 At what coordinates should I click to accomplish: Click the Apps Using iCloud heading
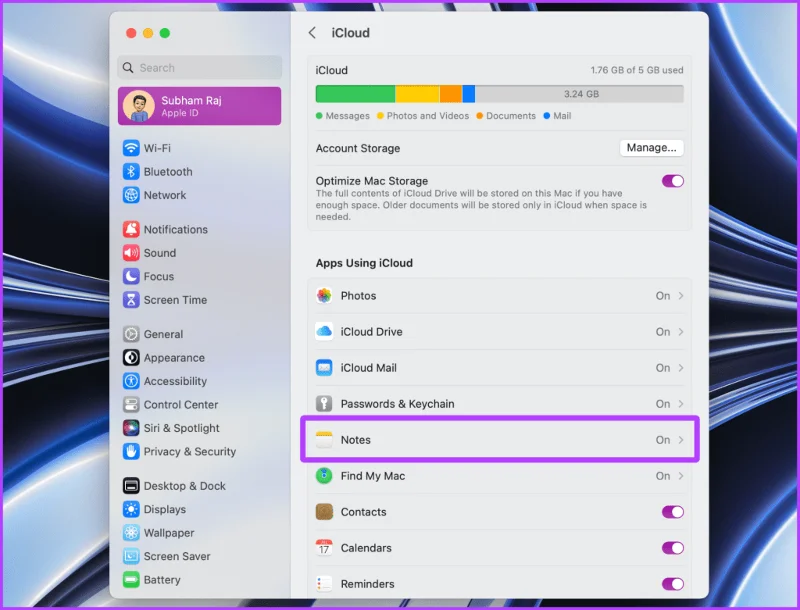[364, 263]
